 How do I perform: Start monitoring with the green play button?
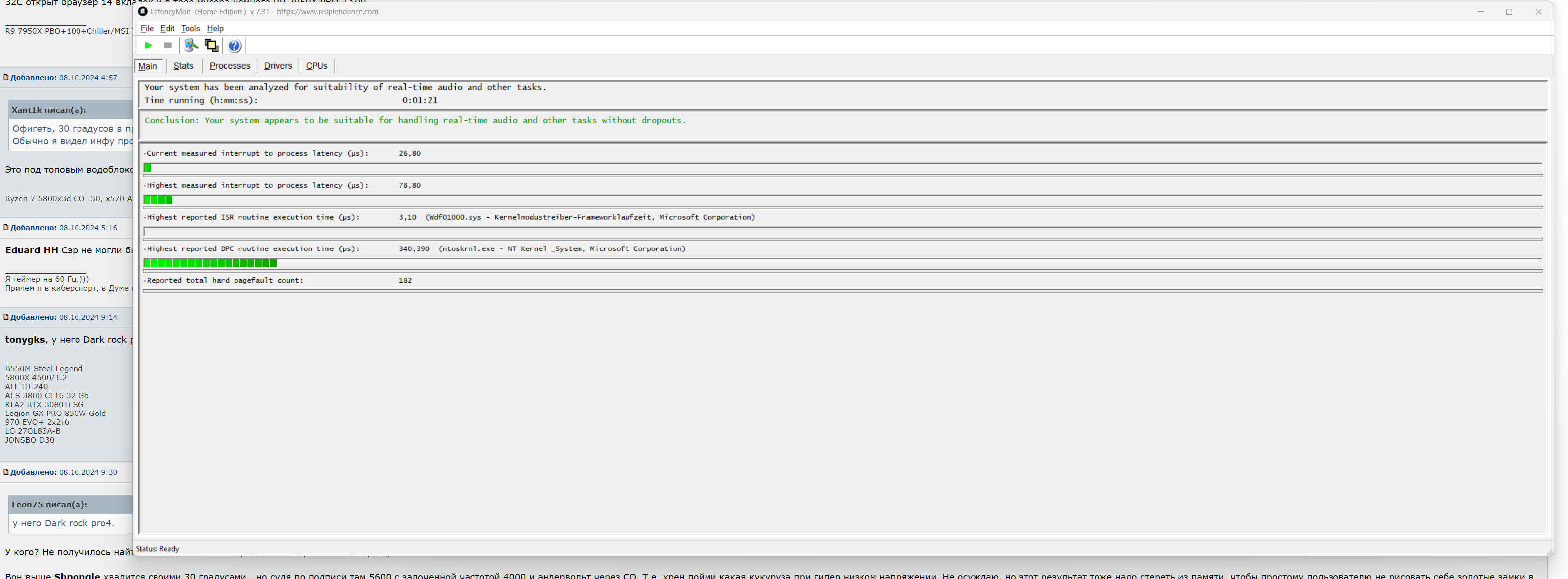tap(148, 46)
